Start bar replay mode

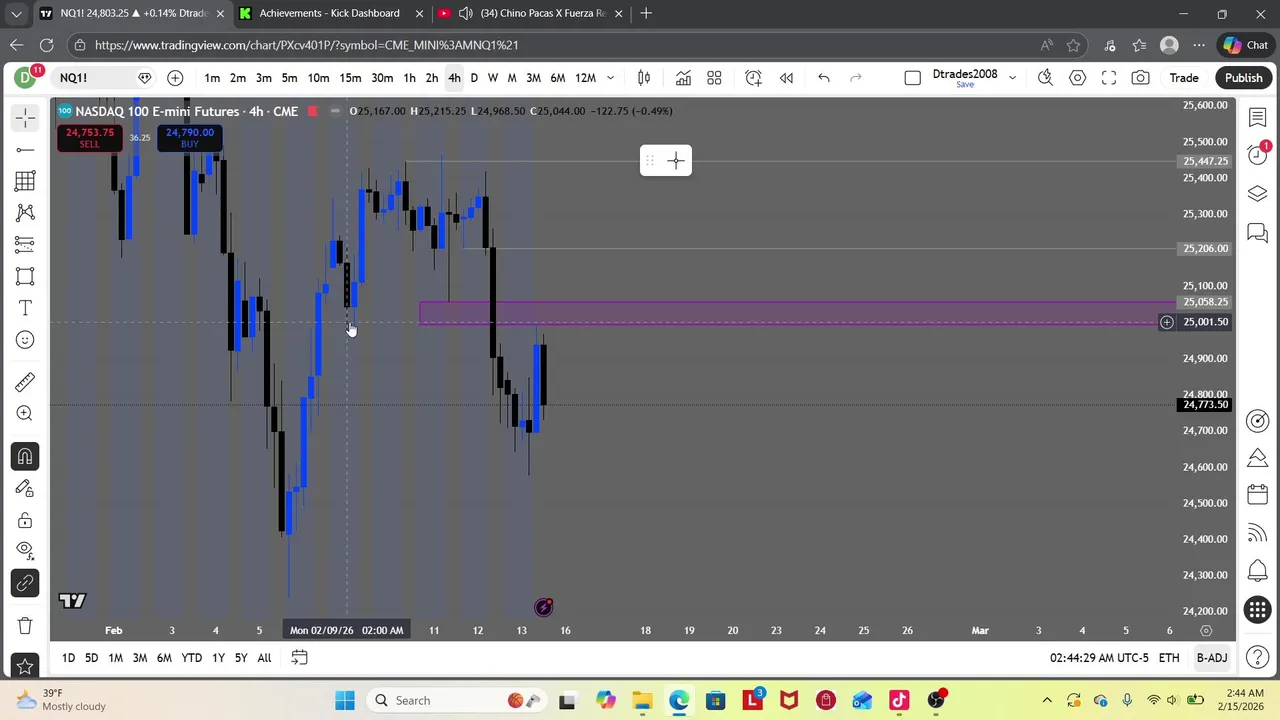[x=786, y=78]
